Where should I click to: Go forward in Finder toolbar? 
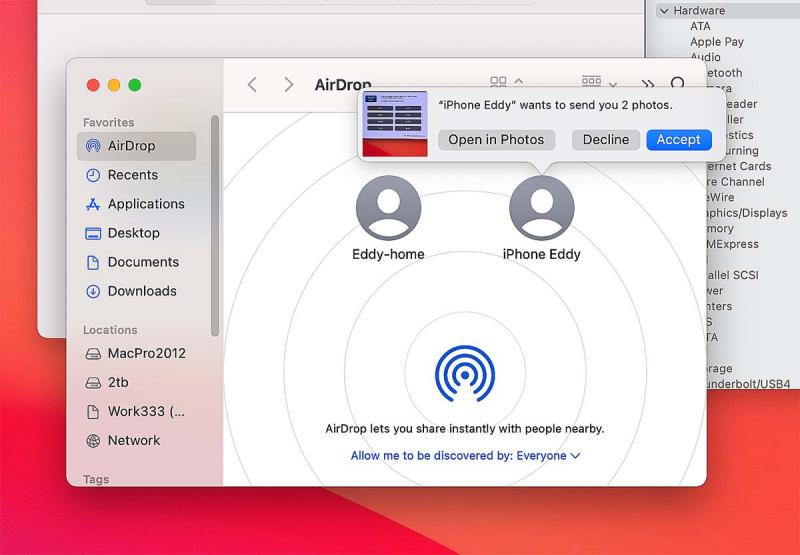pos(289,84)
